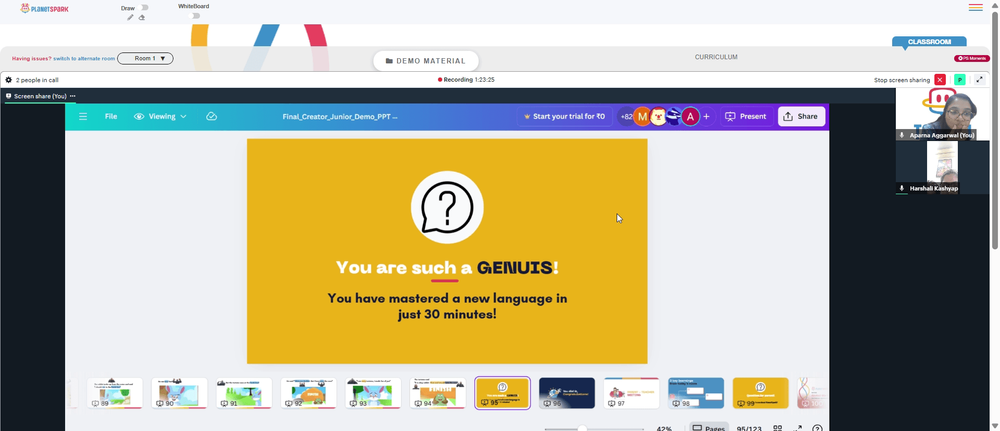
Task: Adjust the Canva zoom slider handle
Action: [x=582, y=429]
